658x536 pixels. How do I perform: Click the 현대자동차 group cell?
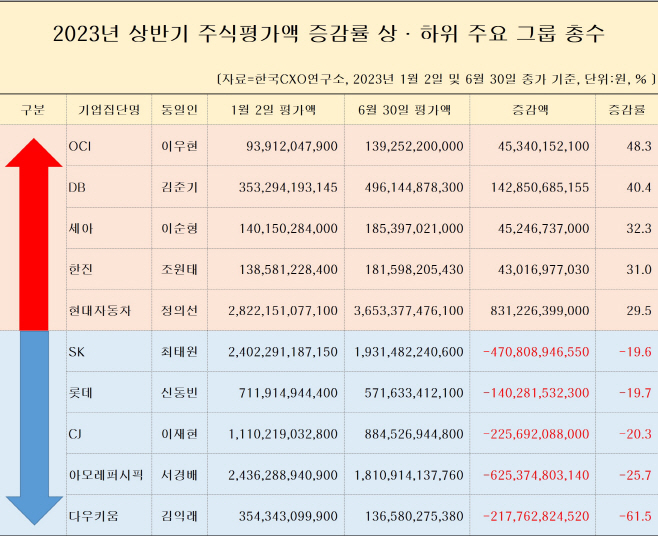pos(109,310)
